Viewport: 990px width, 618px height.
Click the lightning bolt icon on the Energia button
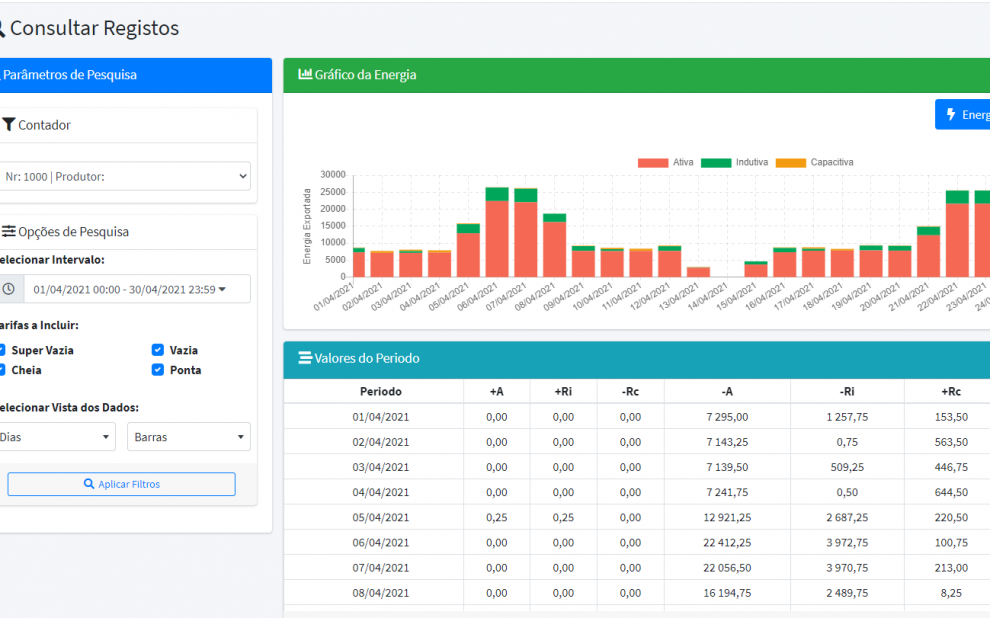pyautogui.click(x=950, y=115)
